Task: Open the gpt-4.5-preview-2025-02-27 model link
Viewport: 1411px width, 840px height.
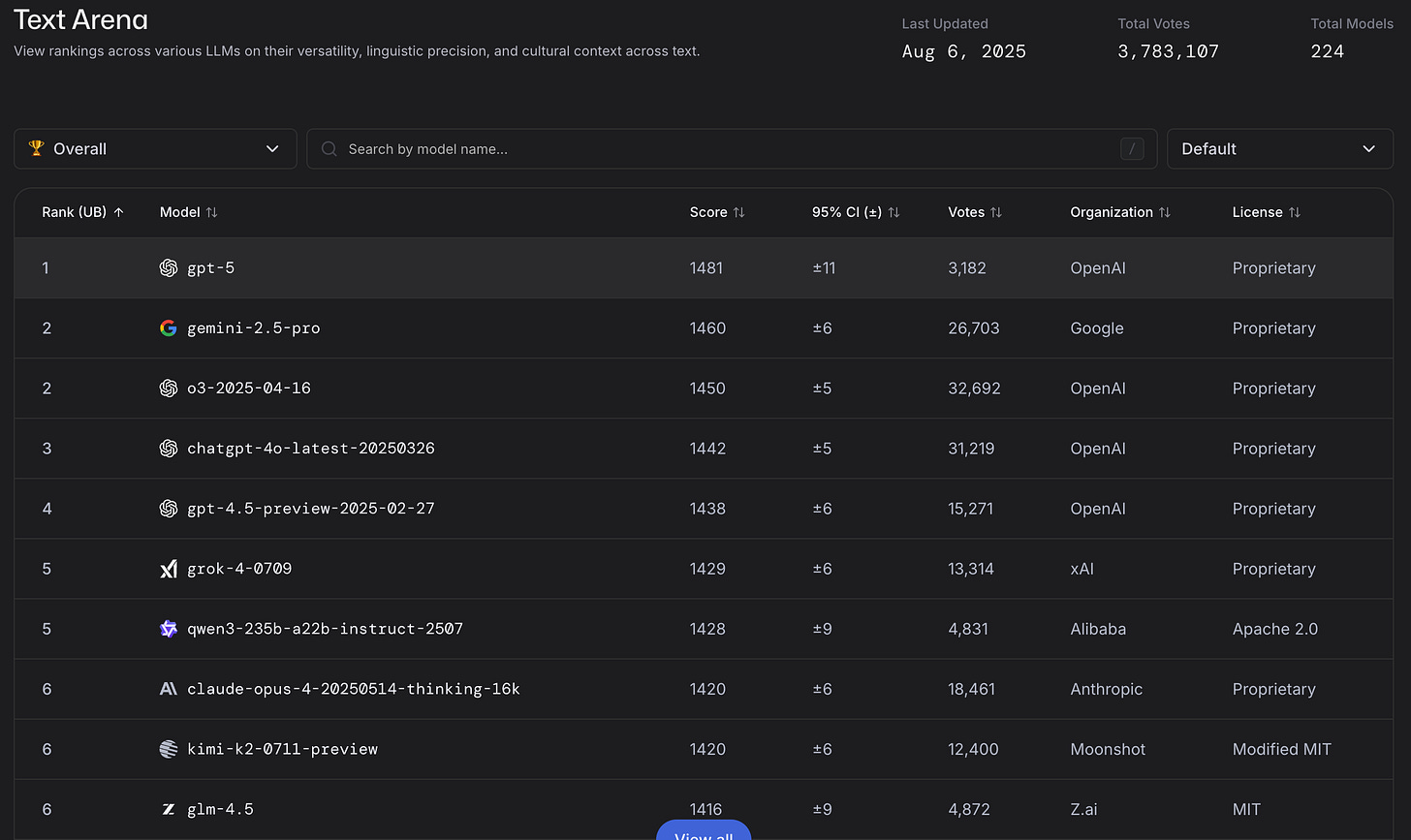Action: click(x=311, y=509)
